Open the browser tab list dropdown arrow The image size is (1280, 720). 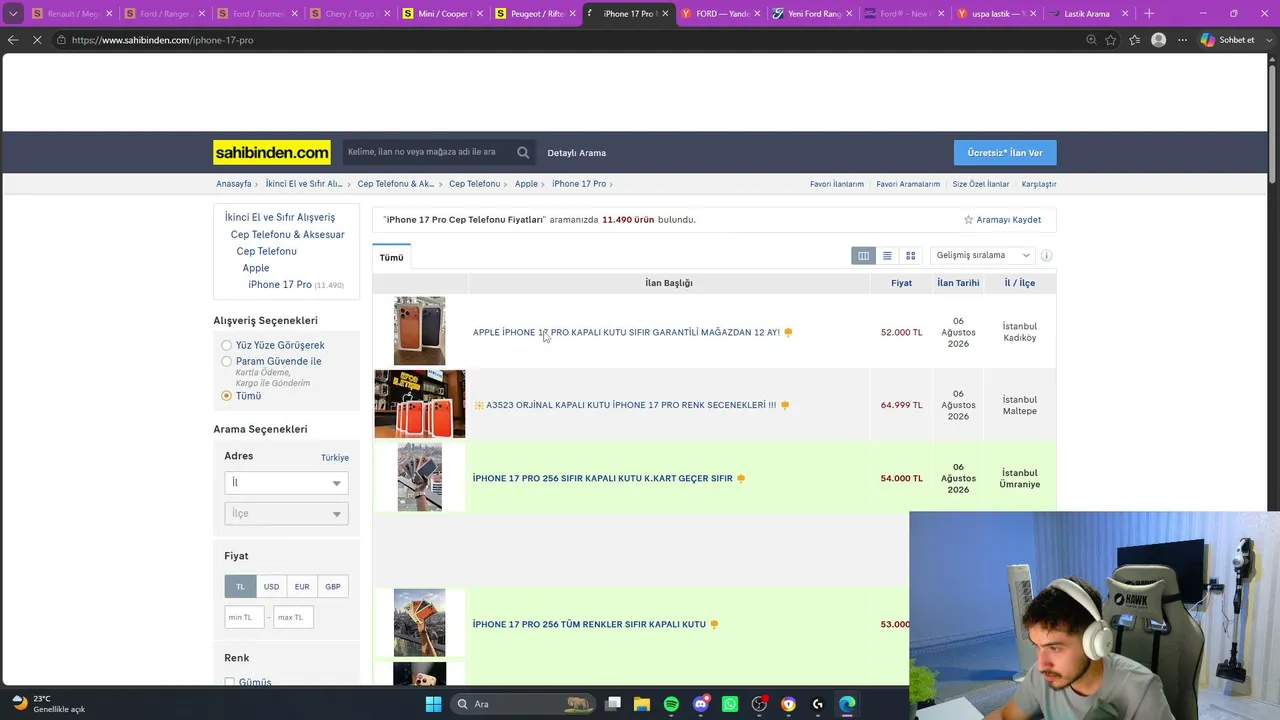point(13,14)
